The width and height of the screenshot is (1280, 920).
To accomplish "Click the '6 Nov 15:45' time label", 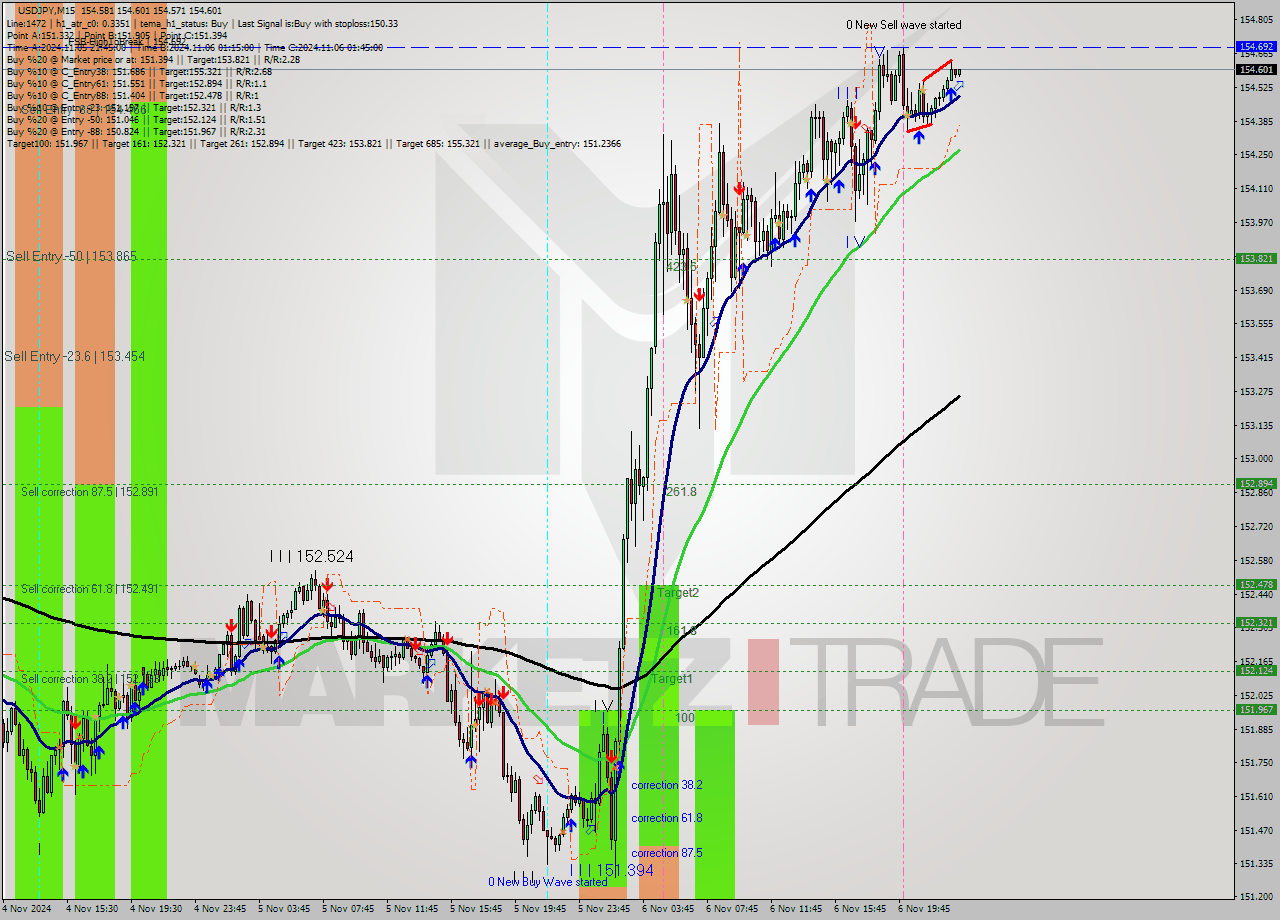I will point(860,909).
